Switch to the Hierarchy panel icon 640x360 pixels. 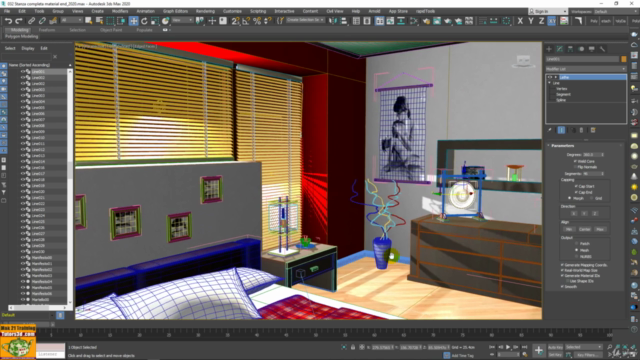570,49
